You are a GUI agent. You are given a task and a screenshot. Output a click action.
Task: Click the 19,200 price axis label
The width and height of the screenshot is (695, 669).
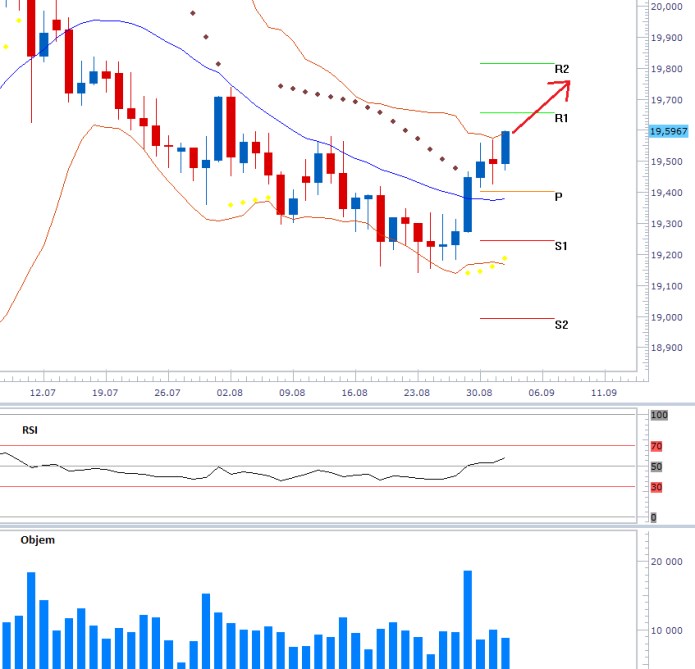(x=666, y=255)
